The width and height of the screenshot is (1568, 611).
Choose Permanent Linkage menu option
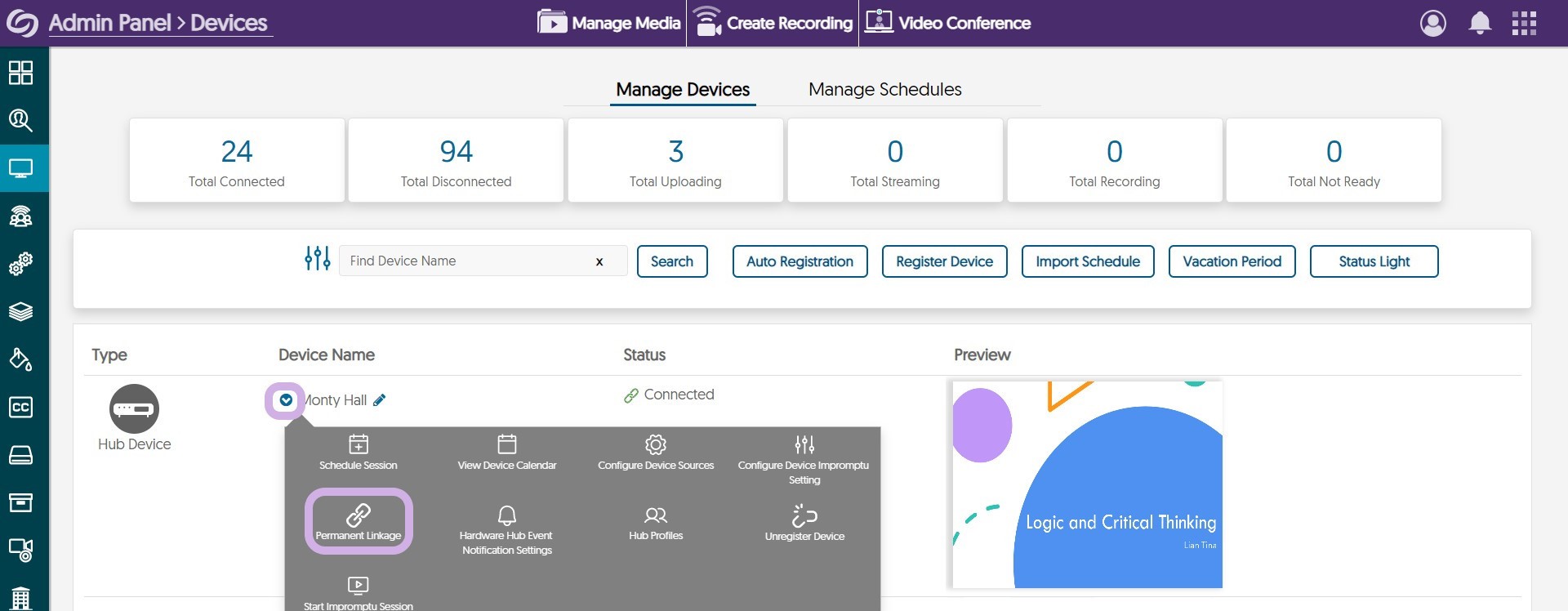[x=359, y=522]
